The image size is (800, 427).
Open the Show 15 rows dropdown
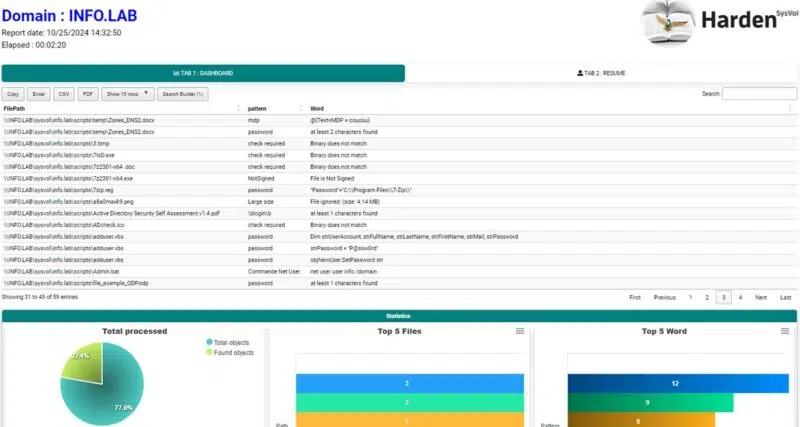128,94
